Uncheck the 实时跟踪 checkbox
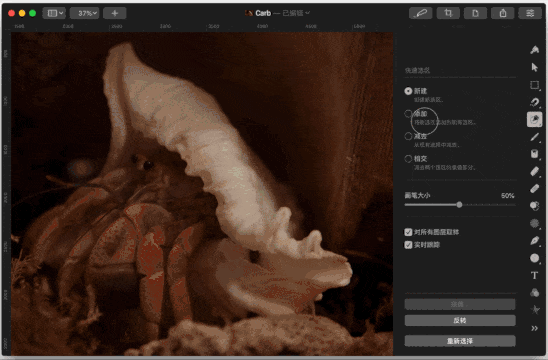 coord(408,245)
